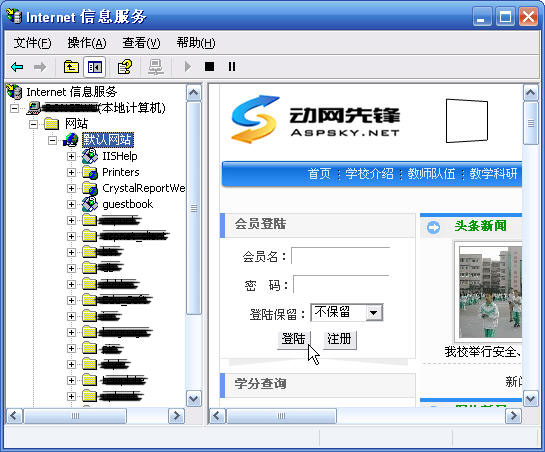This screenshot has width=545, height=452.
Task: Click the 会员名 username input field
Action: point(341,256)
